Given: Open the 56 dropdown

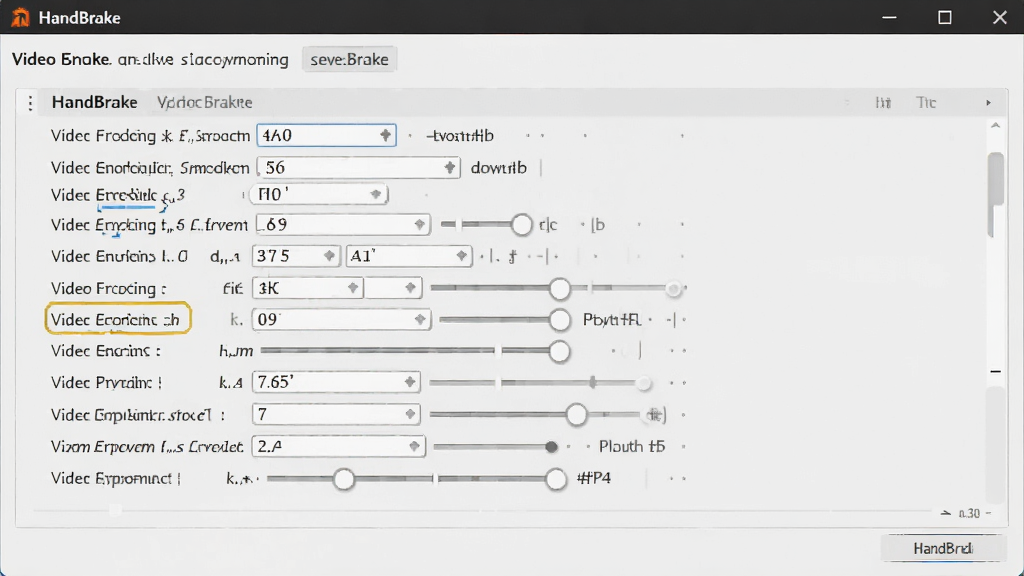Looking at the screenshot, I should point(359,168).
